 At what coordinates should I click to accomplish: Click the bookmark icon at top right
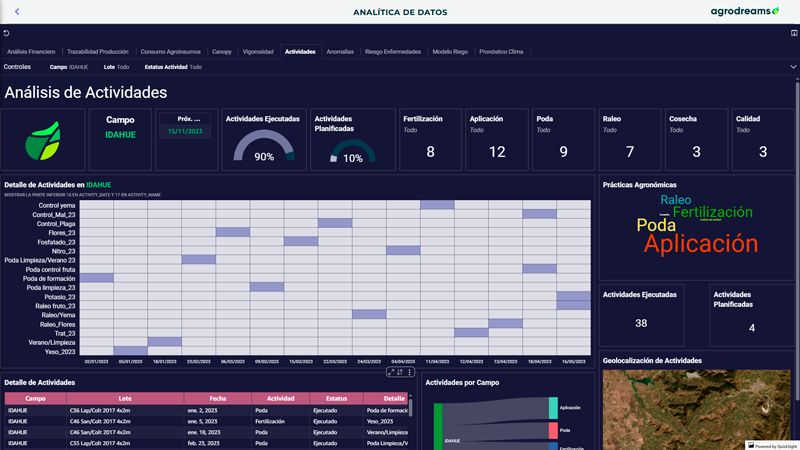(793, 33)
